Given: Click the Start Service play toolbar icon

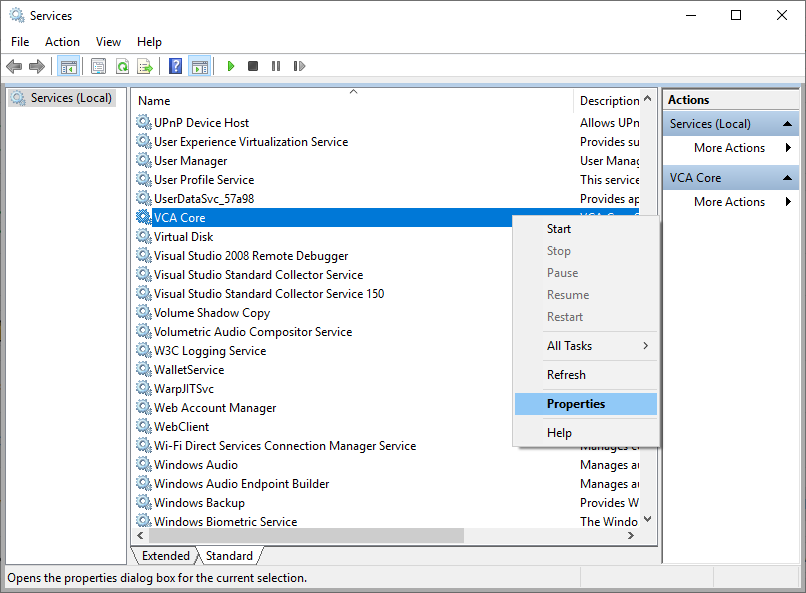Looking at the screenshot, I should (x=231, y=66).
